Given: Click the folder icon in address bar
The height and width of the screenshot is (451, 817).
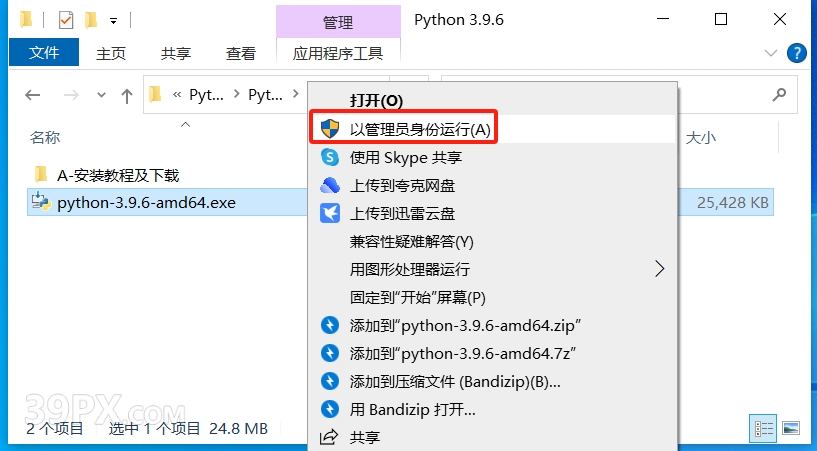Looking at the screenshot, I should (155, 94).
